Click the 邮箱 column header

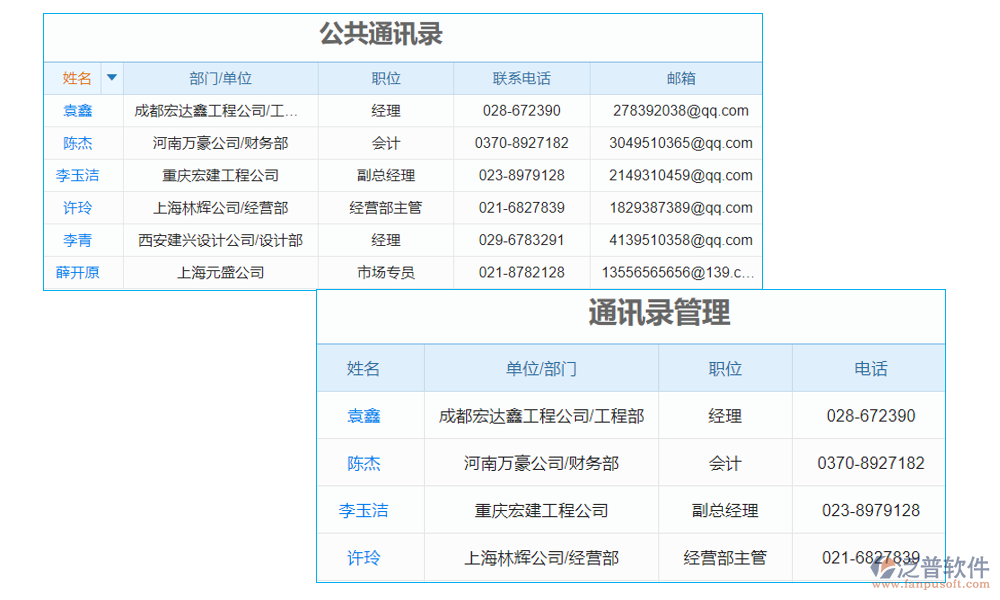[681, 77]
